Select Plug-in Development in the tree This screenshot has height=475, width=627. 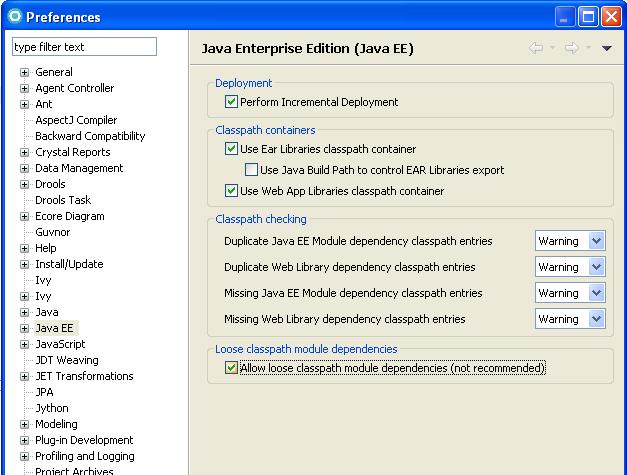84,440
